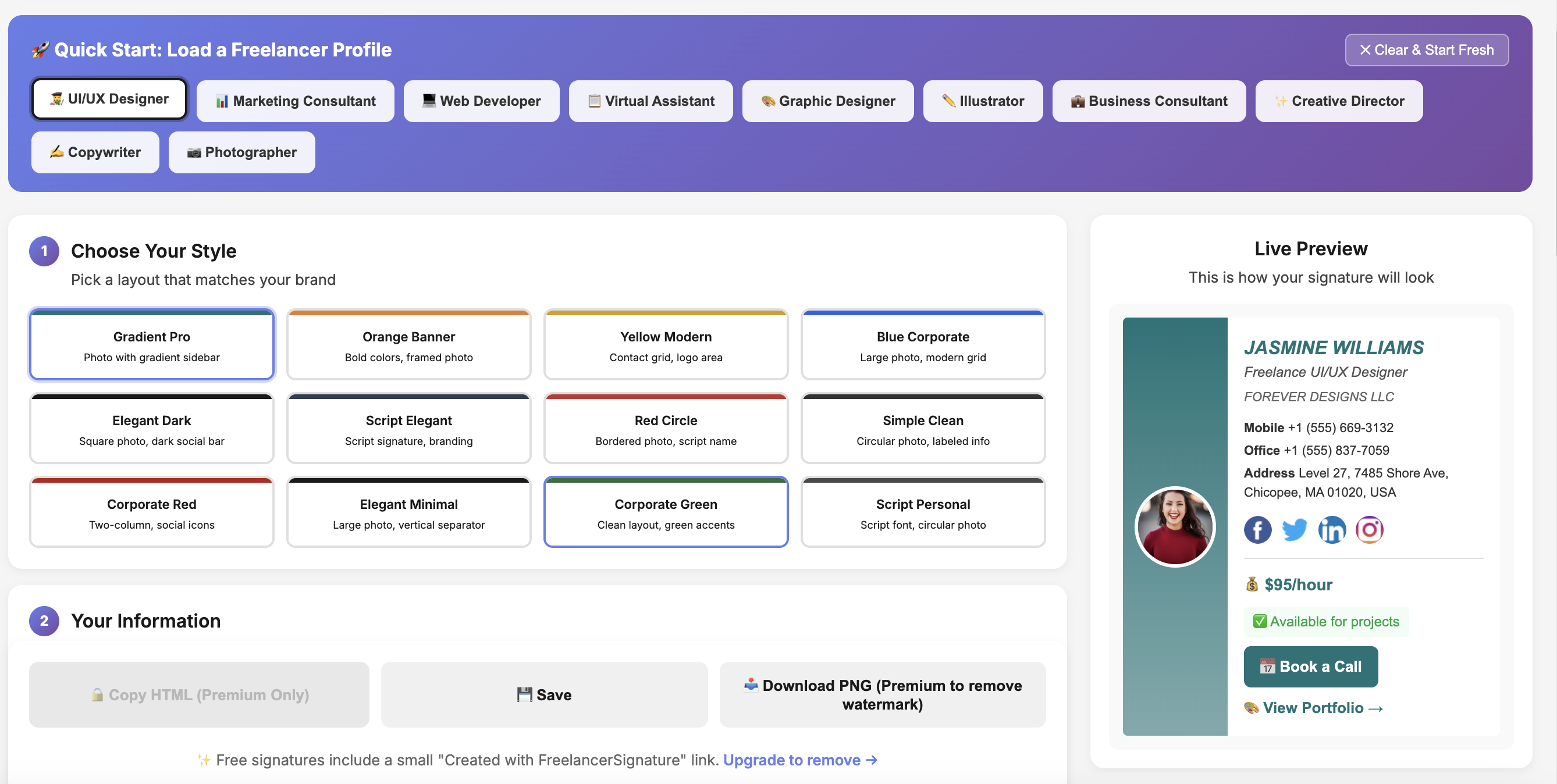Click the View Portfolio link

[x=1313, y=707]
